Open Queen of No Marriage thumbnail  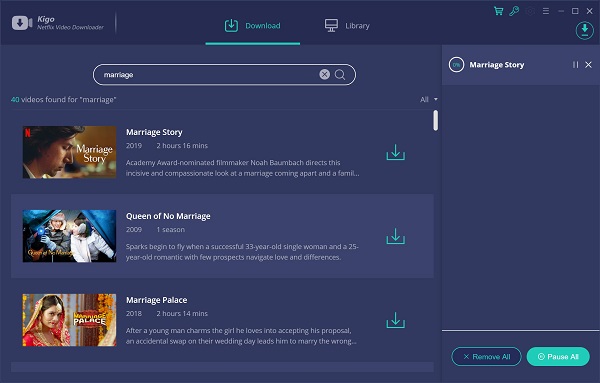click(69, 236)
